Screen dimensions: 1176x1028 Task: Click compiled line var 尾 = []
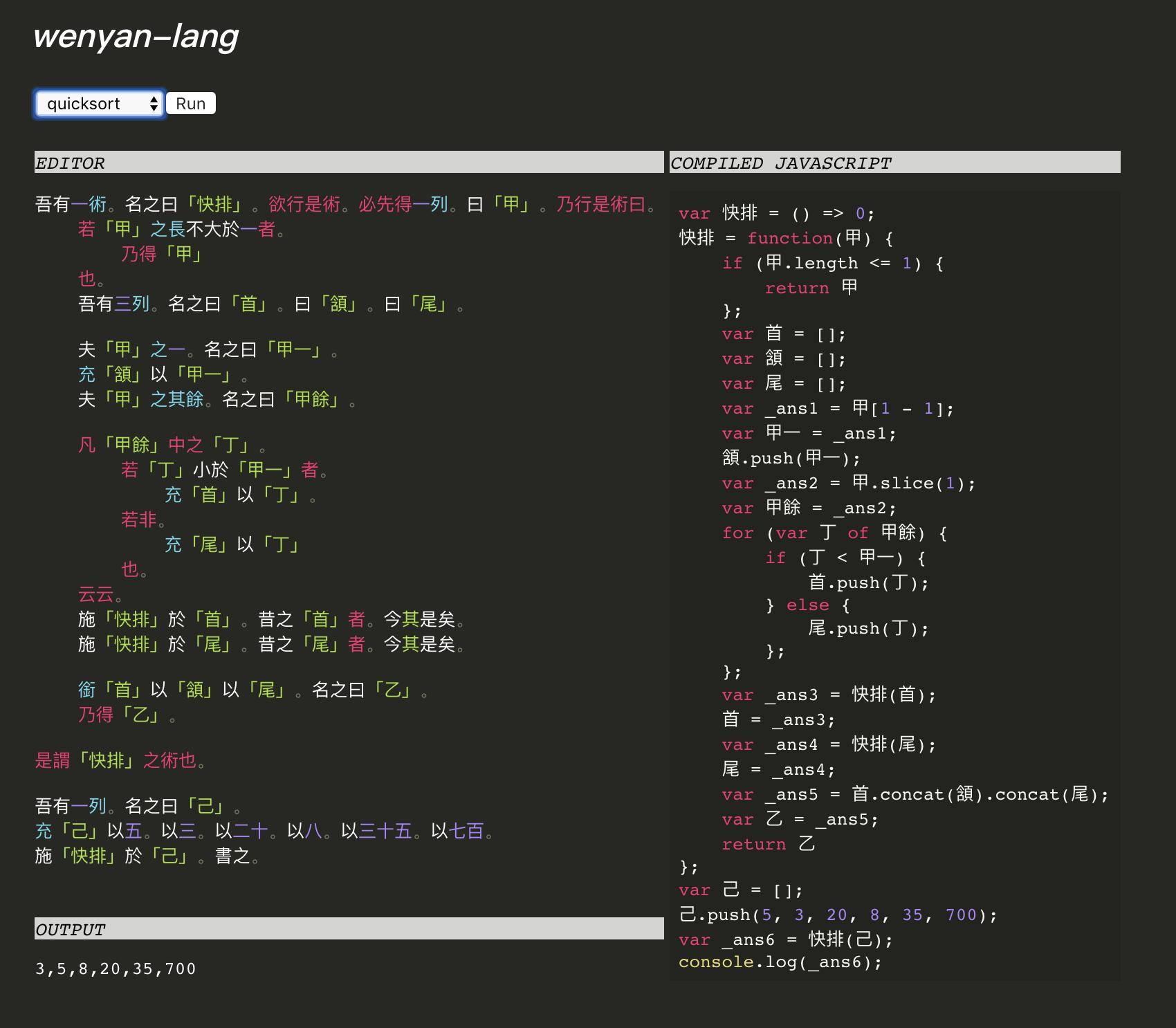(x=784, y=384)
